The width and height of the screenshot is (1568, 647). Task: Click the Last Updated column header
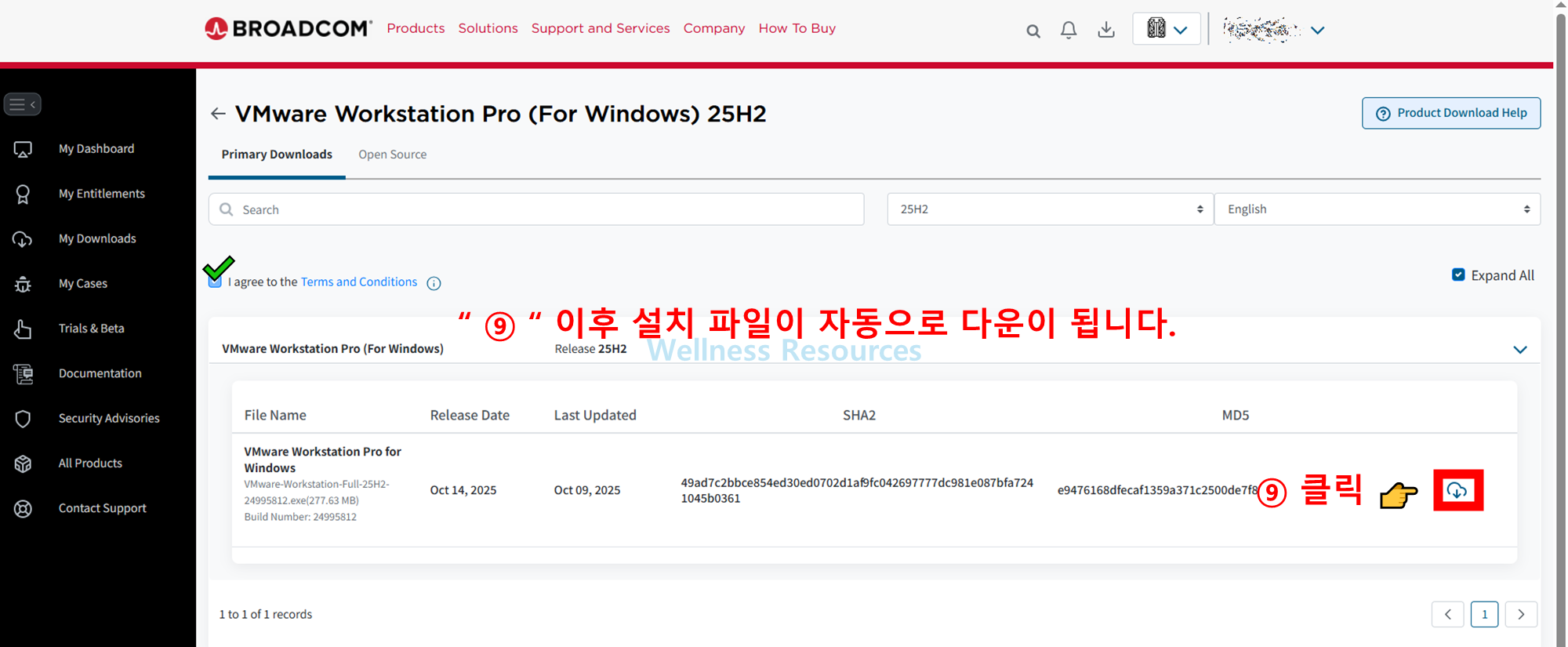tap(595, 415)
